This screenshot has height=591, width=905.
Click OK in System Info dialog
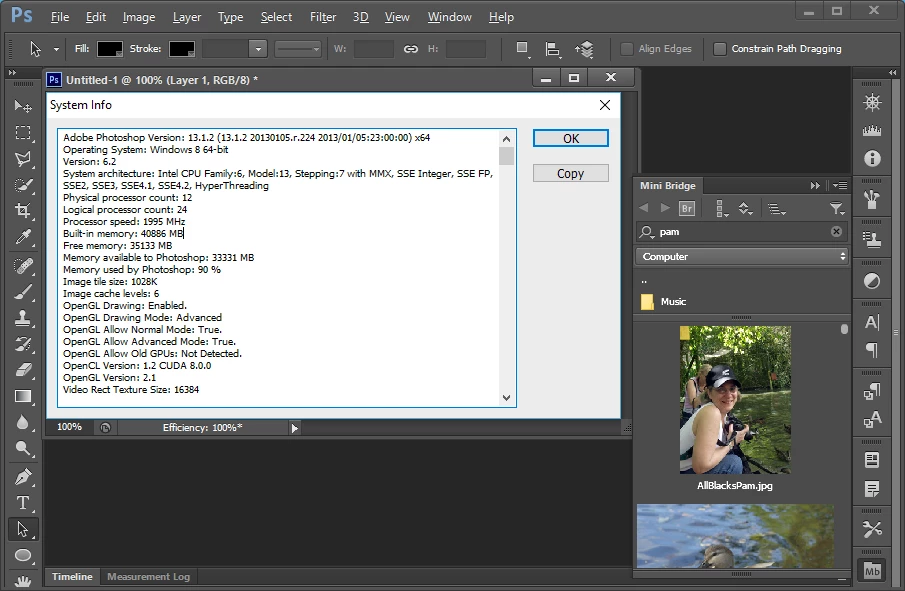coord(571,139)
